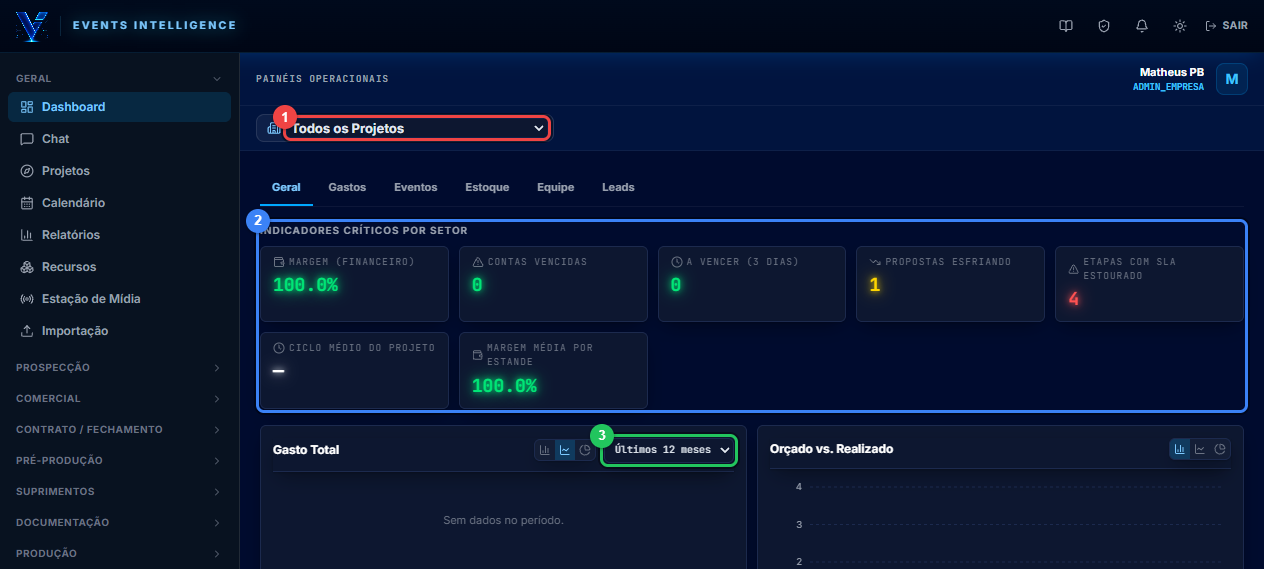
Task: Select bar chart view for Gasto Total
Action: pos(545,450)
